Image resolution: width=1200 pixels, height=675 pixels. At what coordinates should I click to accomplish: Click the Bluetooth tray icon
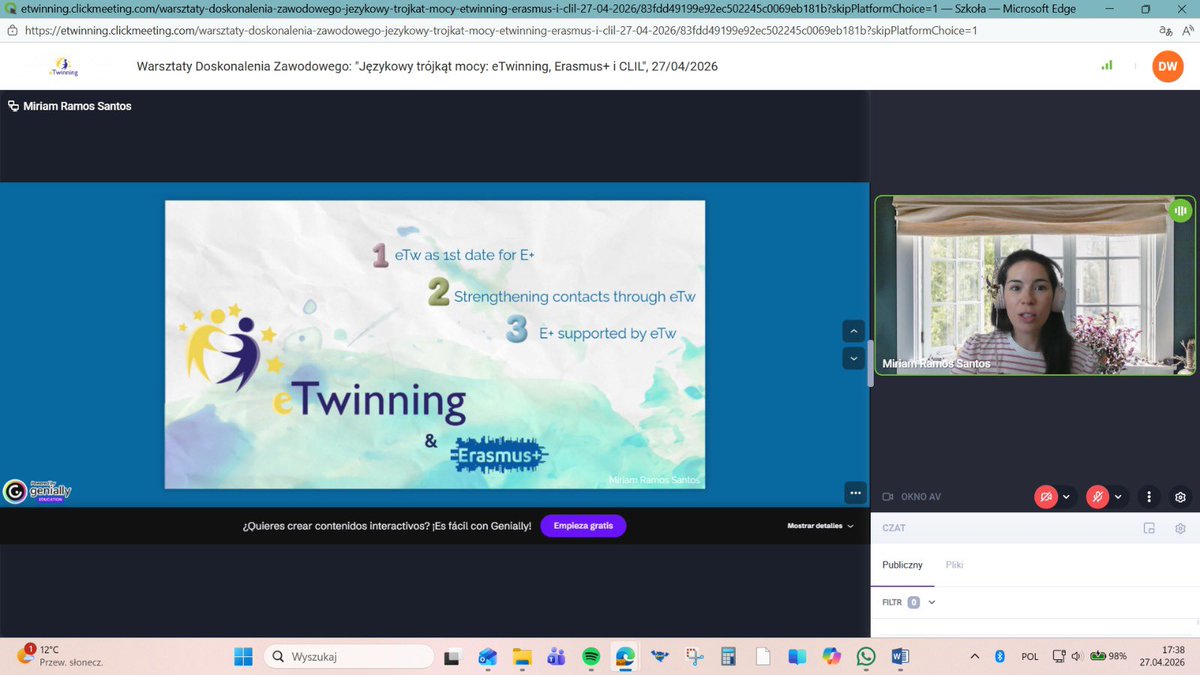999,656
